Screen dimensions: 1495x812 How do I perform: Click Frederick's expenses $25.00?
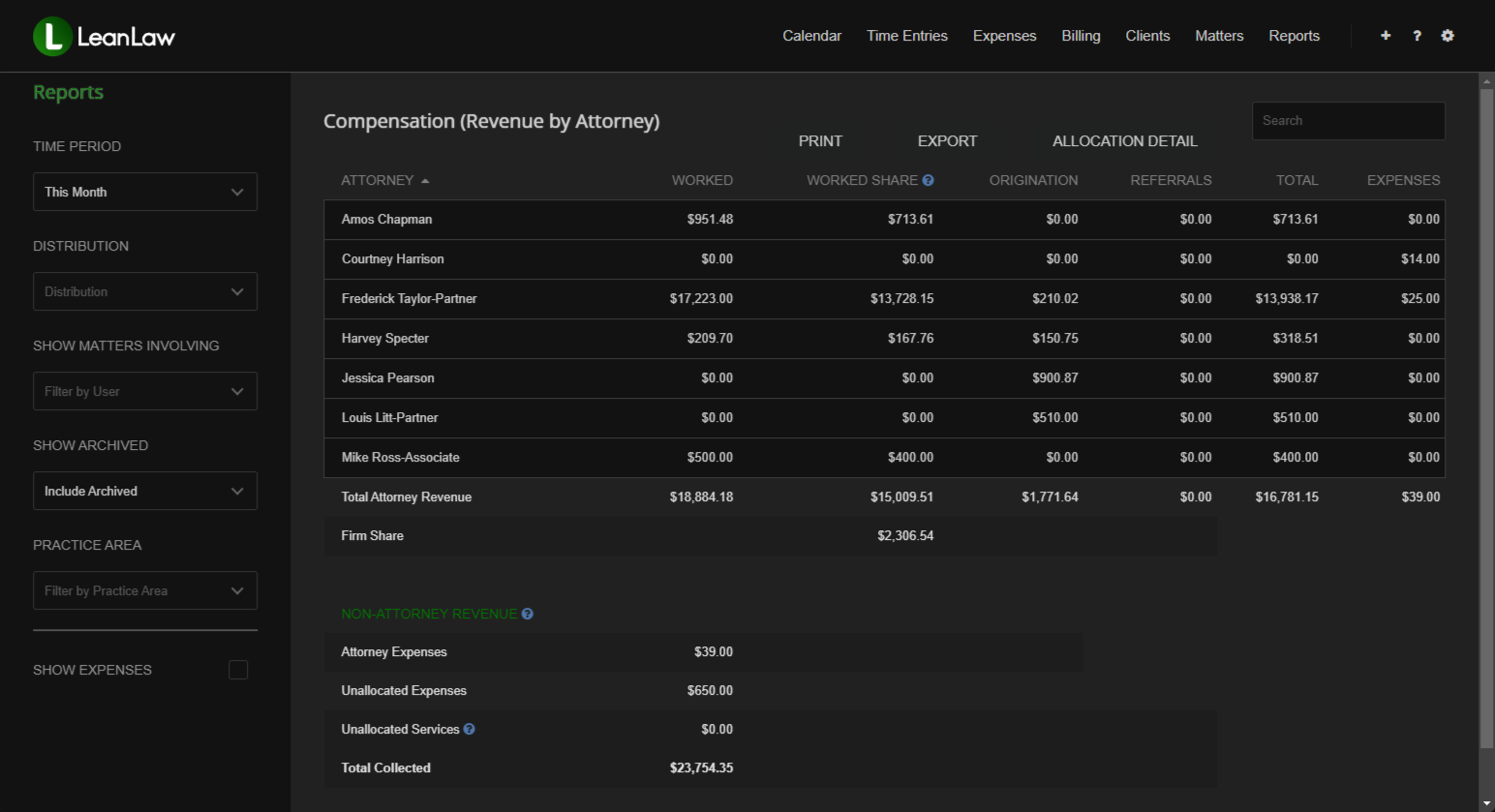(x=1420, y=298)
